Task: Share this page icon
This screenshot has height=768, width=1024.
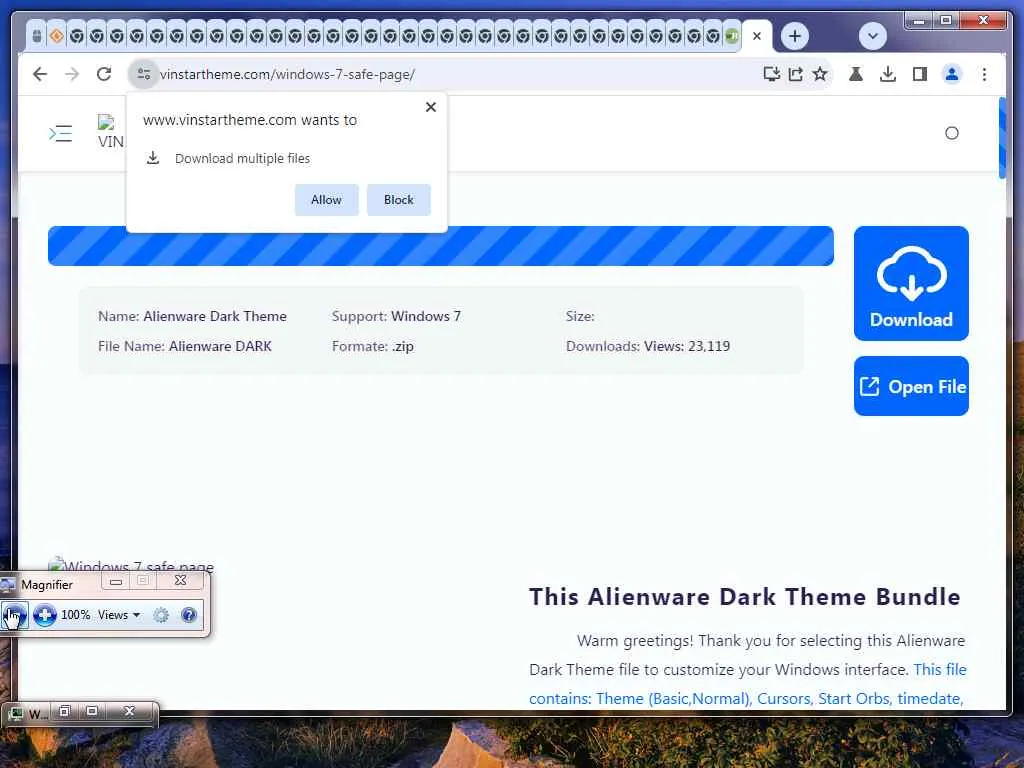Action: tap(795, 74)
